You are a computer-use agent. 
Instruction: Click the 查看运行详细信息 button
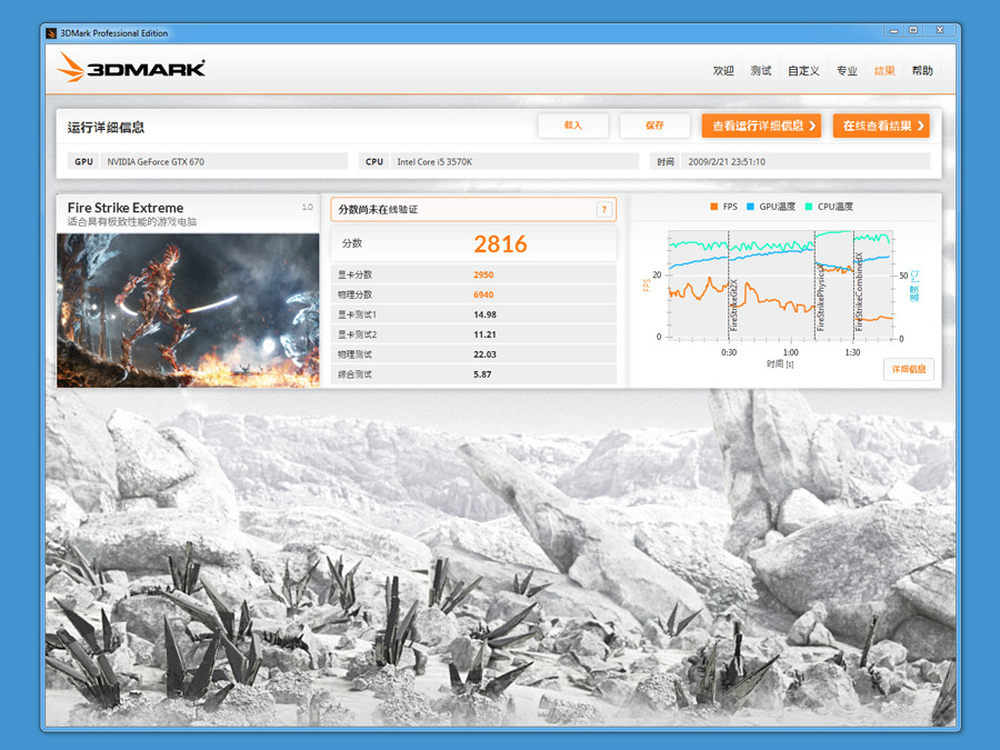(x=761, y=126)
